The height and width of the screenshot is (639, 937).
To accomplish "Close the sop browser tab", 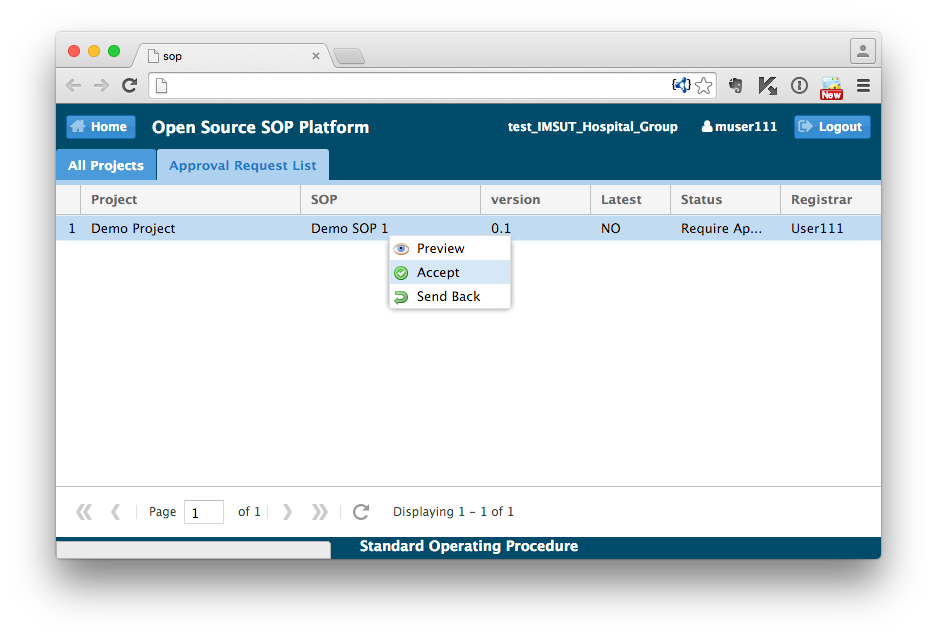I will (316, 56).
